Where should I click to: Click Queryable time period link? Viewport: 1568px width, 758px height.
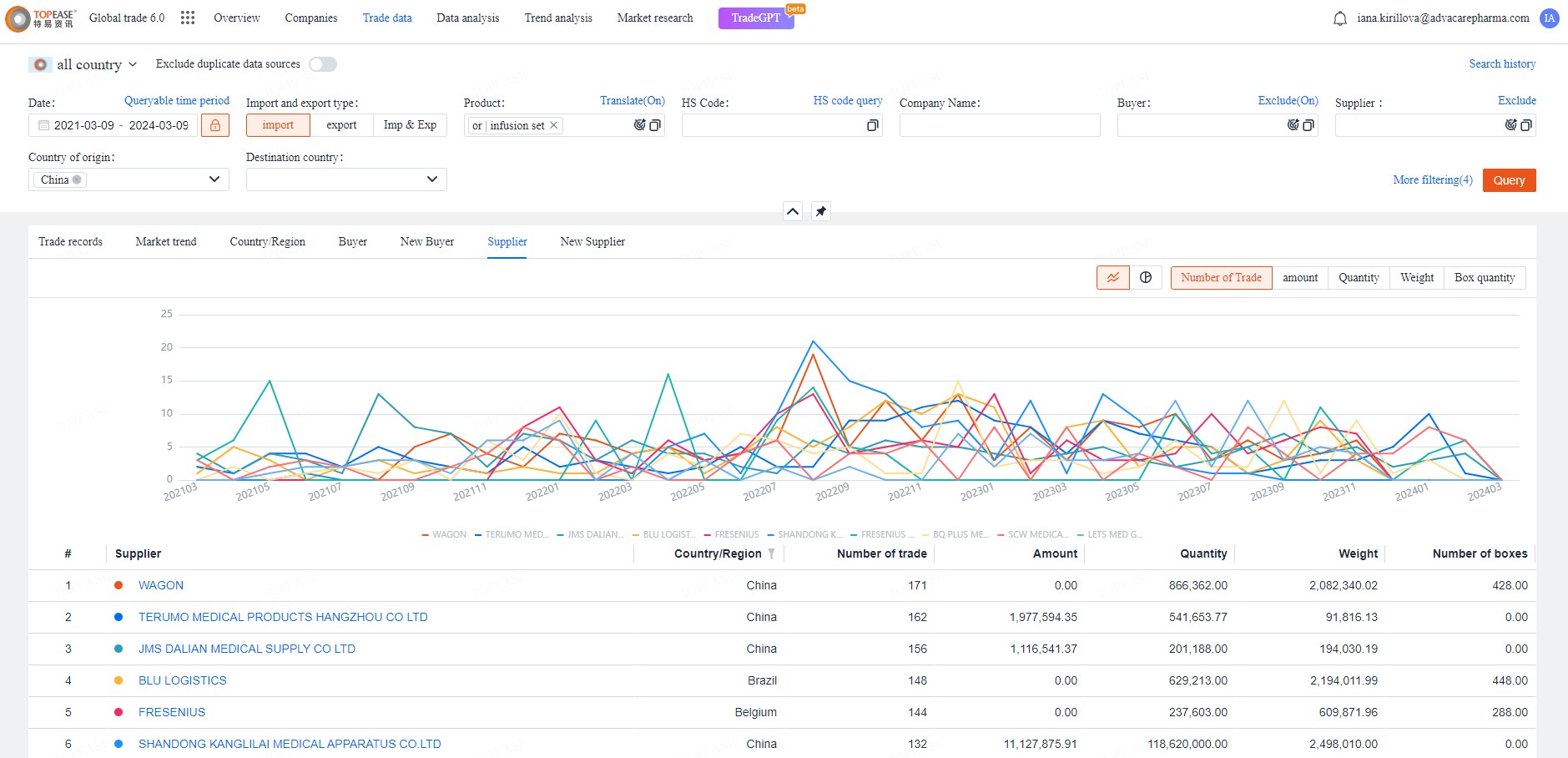177,100
